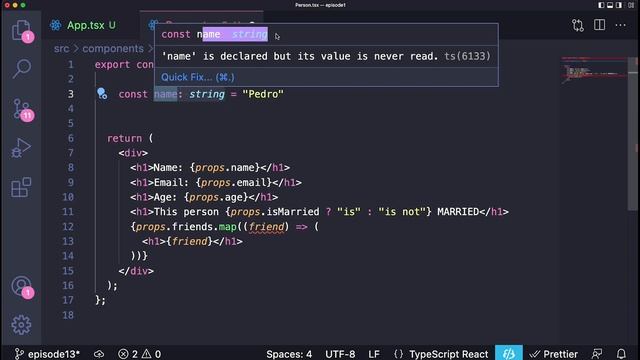Image resolution: width=640 pixels, height=360 pixels.
Task: Open the Manage settings gear
Action: 21,325
